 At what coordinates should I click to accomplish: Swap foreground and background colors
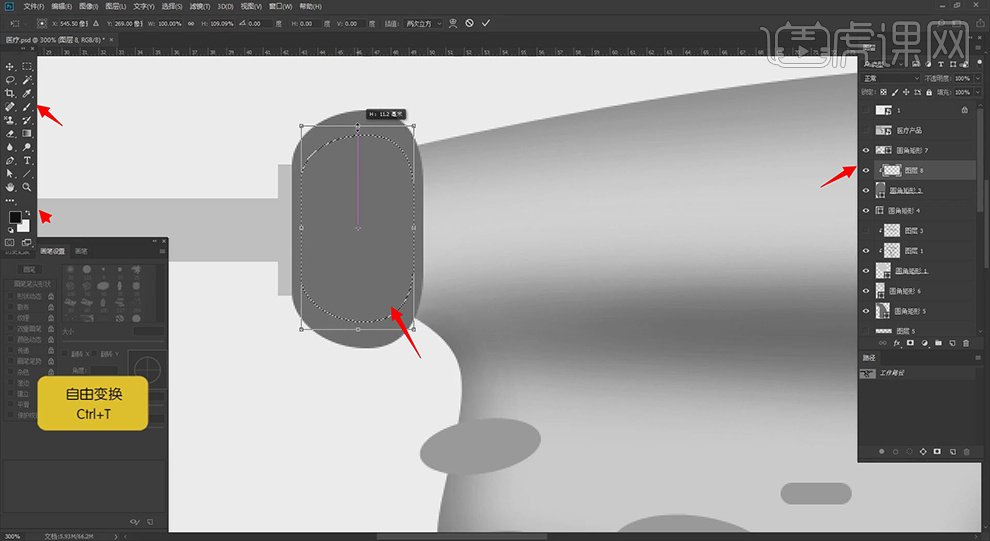27,214
